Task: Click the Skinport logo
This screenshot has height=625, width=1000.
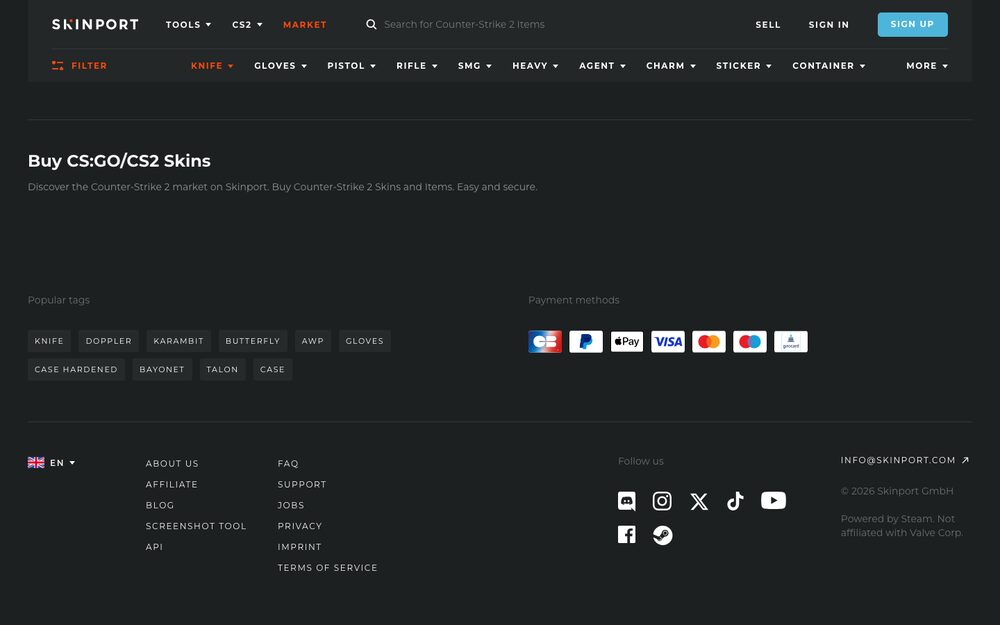Action: [x=95, y=24]
